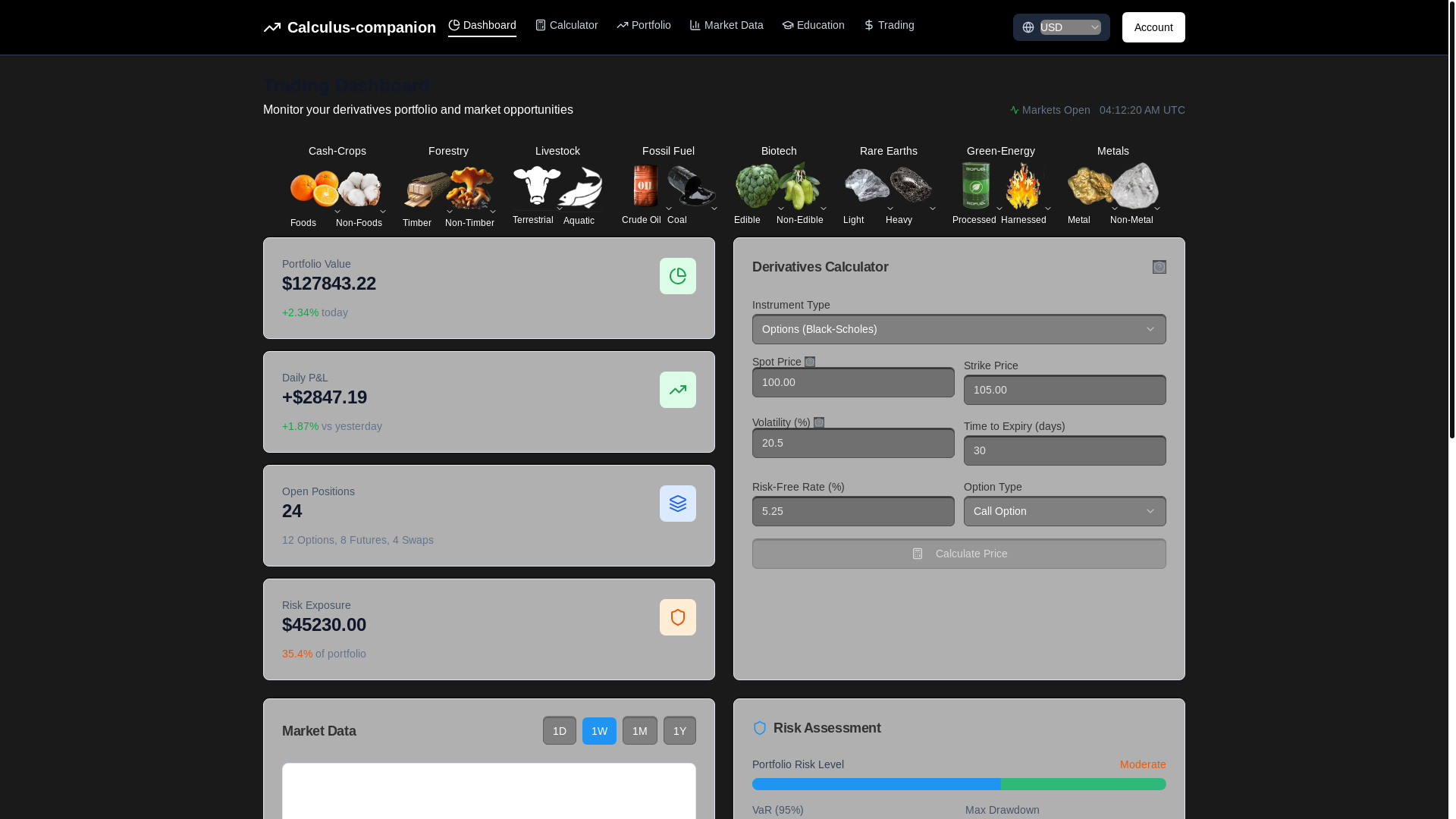This screenshot has height=819, width=1456.
Task: Select the gold Metal nugget icon
Action: (x=1090, y=186)
